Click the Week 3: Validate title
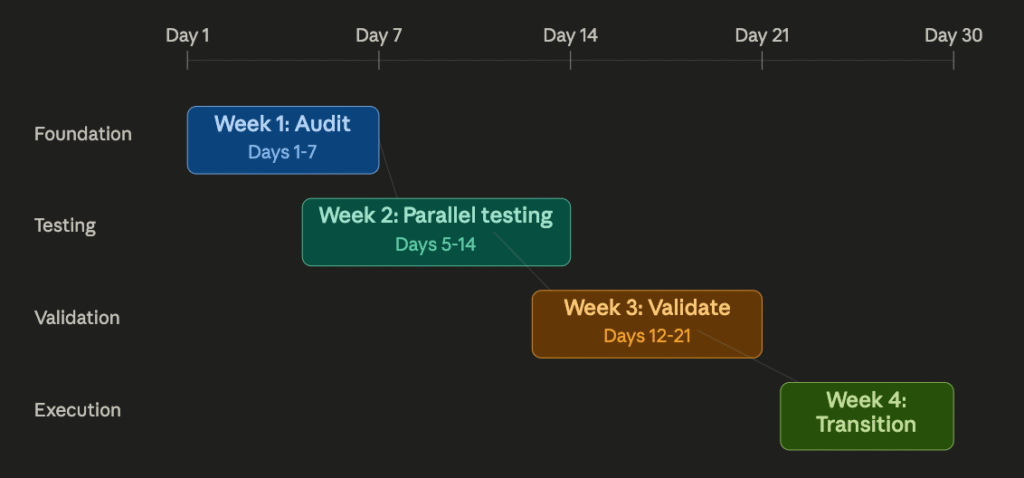 click(646, 308)
